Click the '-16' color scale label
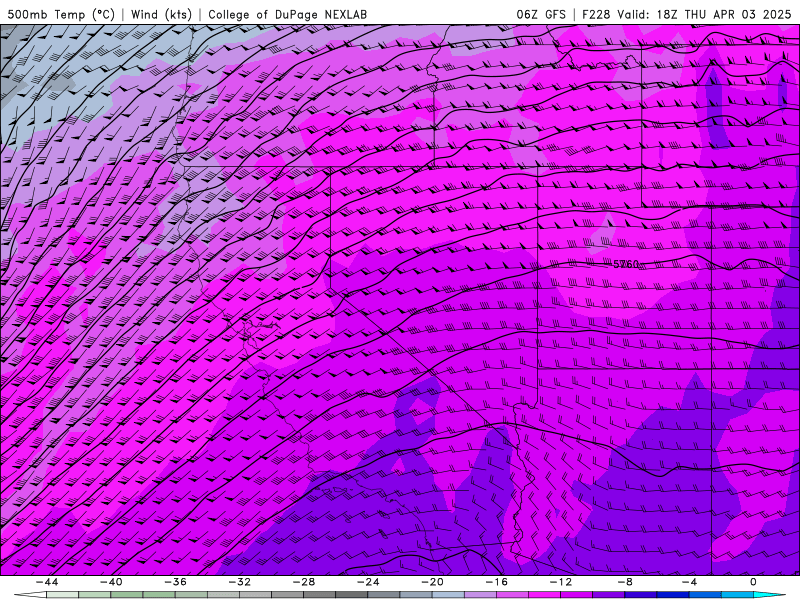 click(x=497, y=582)
